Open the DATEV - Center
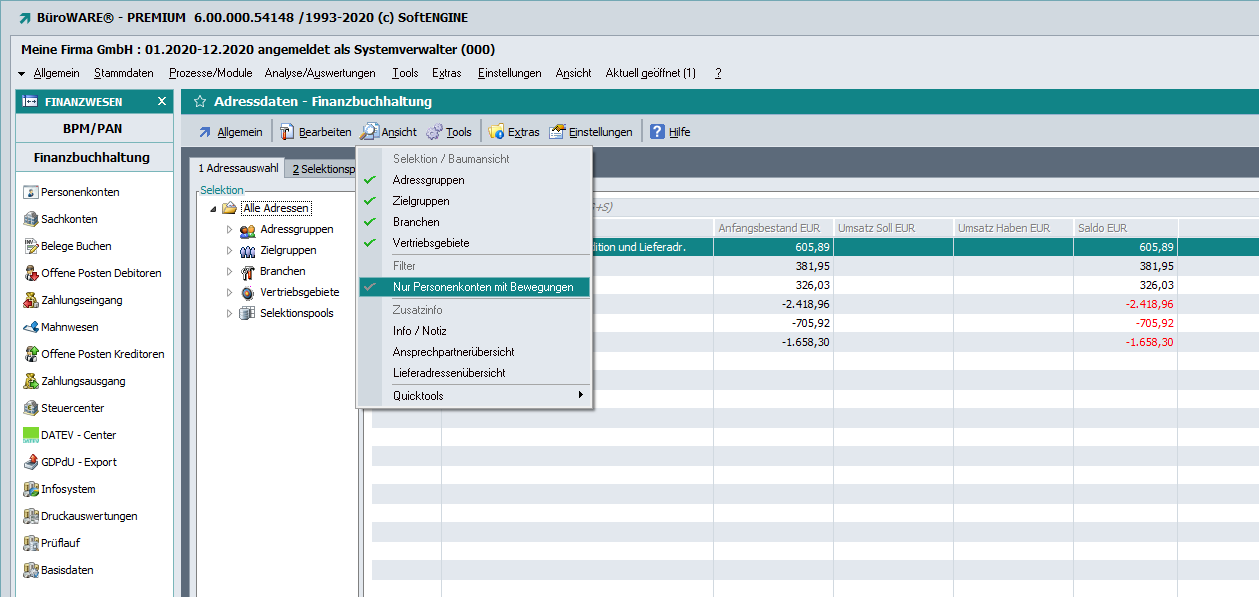The width and height of the screenshot is (1259, 597). point(78,435)
